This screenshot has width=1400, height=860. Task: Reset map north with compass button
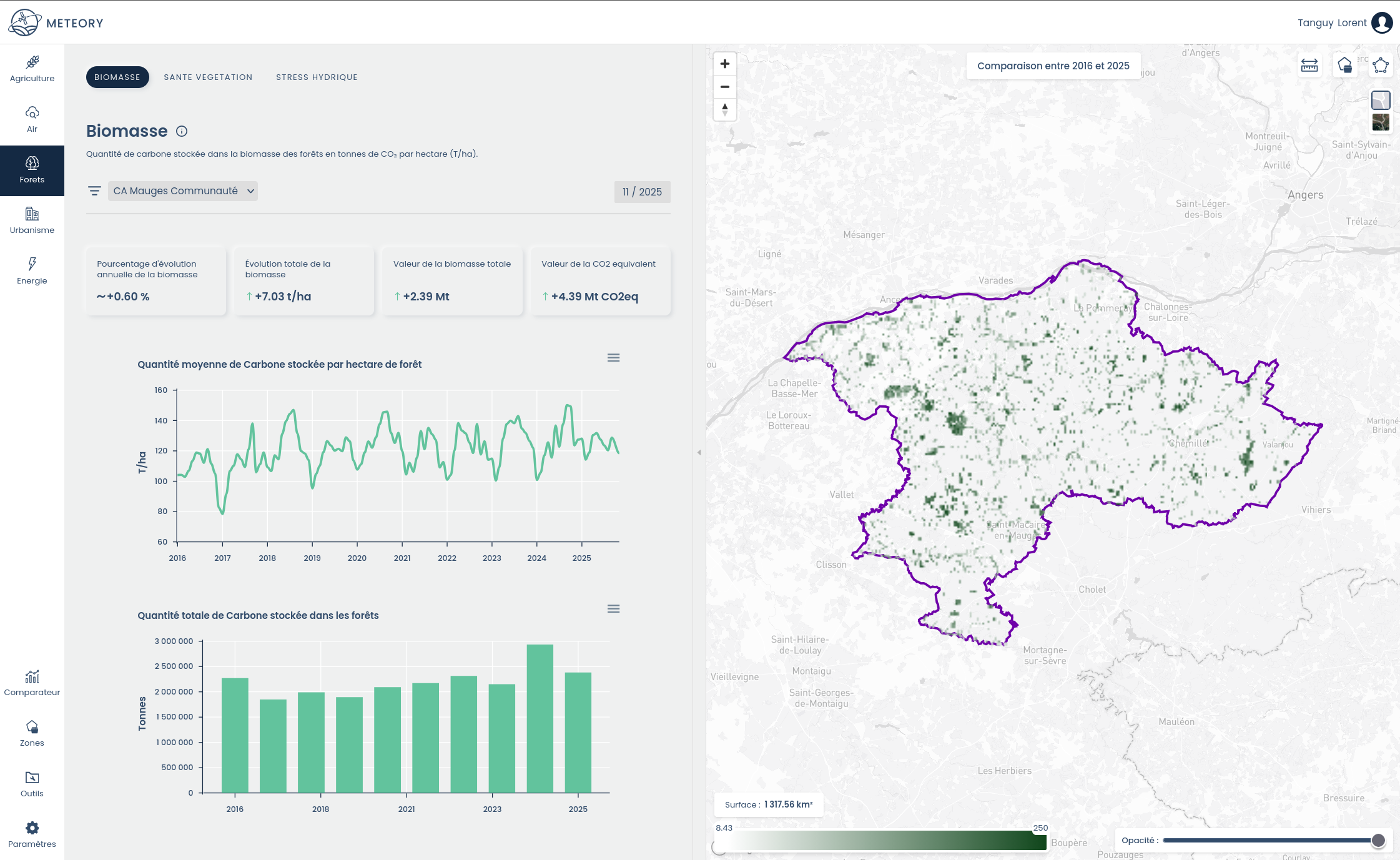[724, 109]
